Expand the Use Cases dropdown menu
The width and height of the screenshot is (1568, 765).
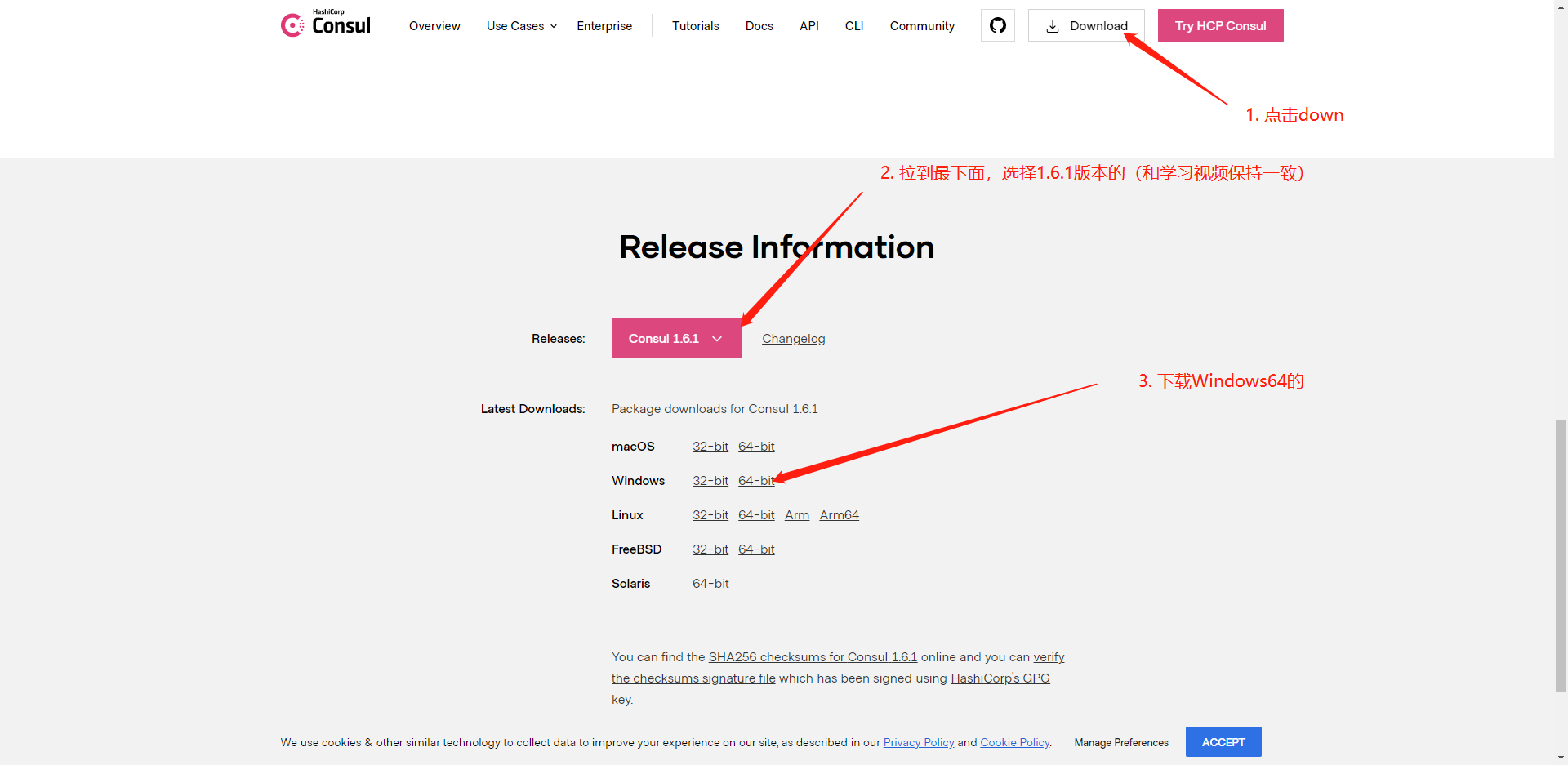(x=522, y=26)
